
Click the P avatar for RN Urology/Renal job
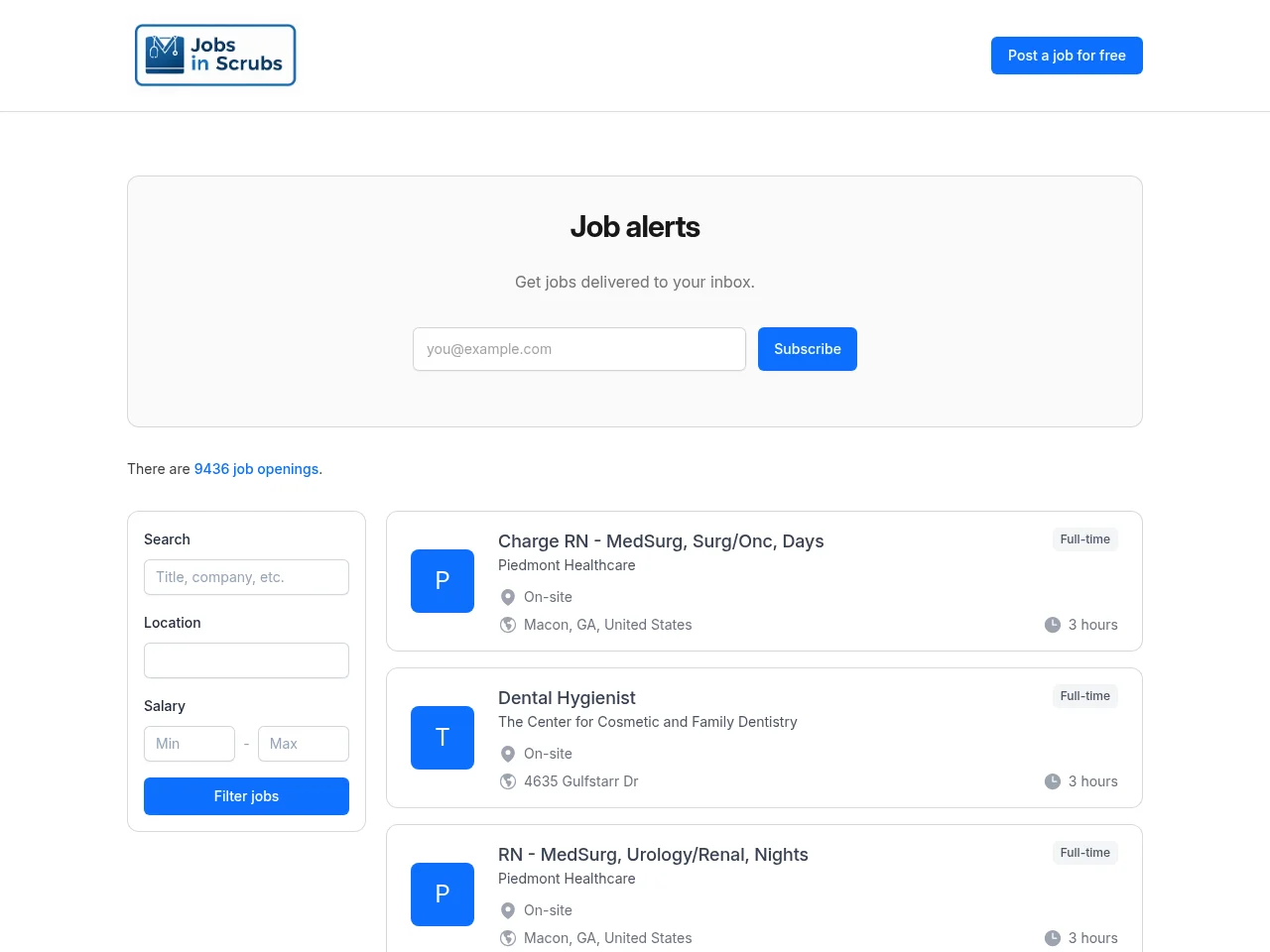[x=443, y=894]
